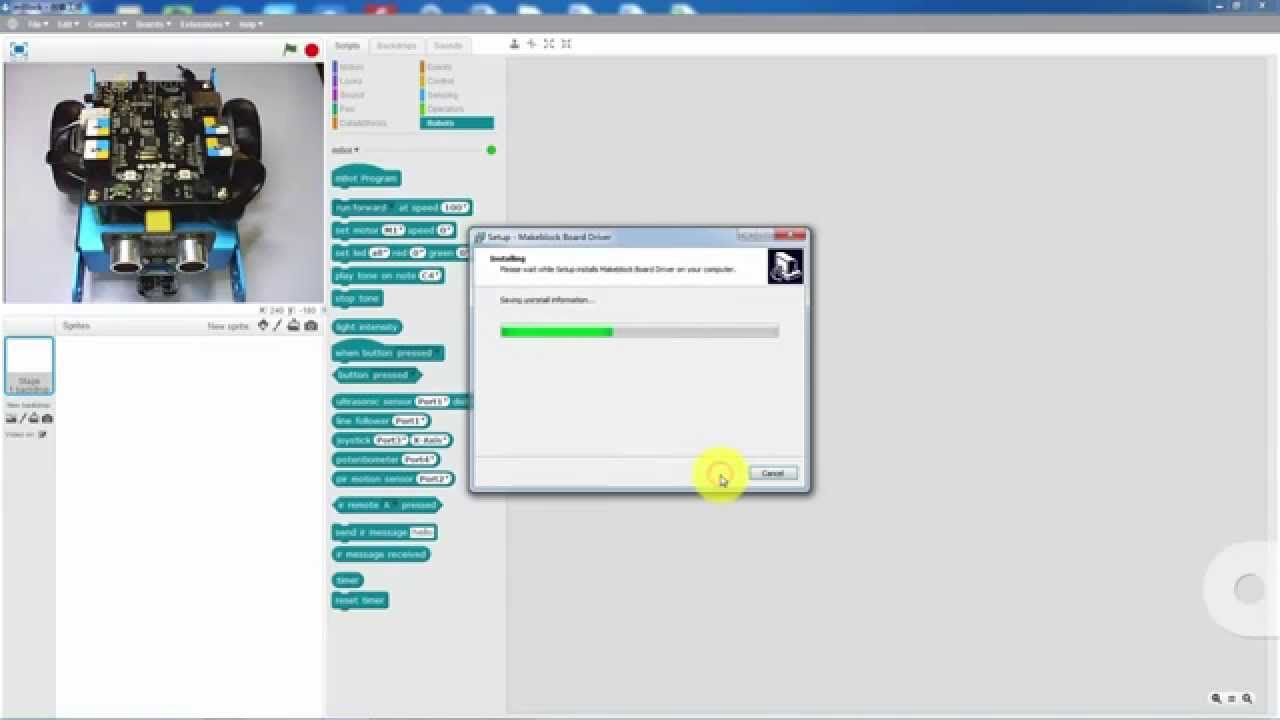The image size is (1280, 720).
Task: Click the hello field in send ir message block
Action: (422, 533)
